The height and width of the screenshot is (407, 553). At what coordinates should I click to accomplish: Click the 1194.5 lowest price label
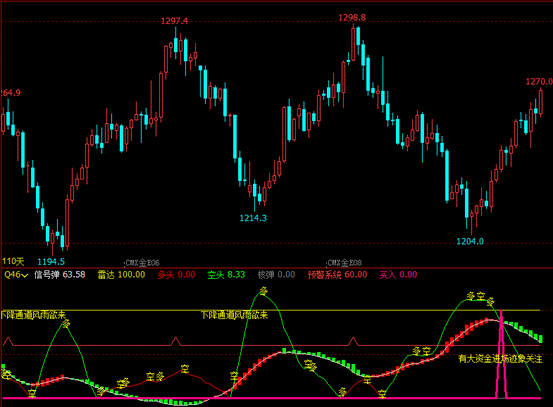tap(51, 262)
